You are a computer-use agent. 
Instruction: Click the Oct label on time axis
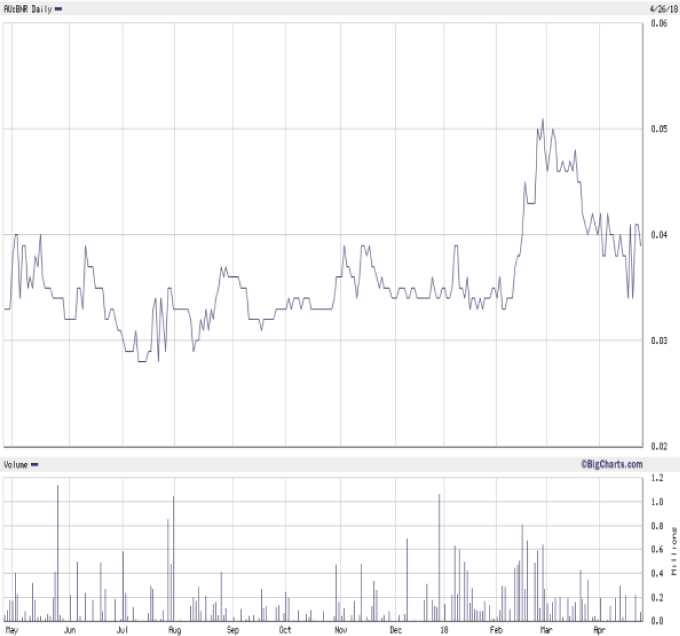coord(285,630)
